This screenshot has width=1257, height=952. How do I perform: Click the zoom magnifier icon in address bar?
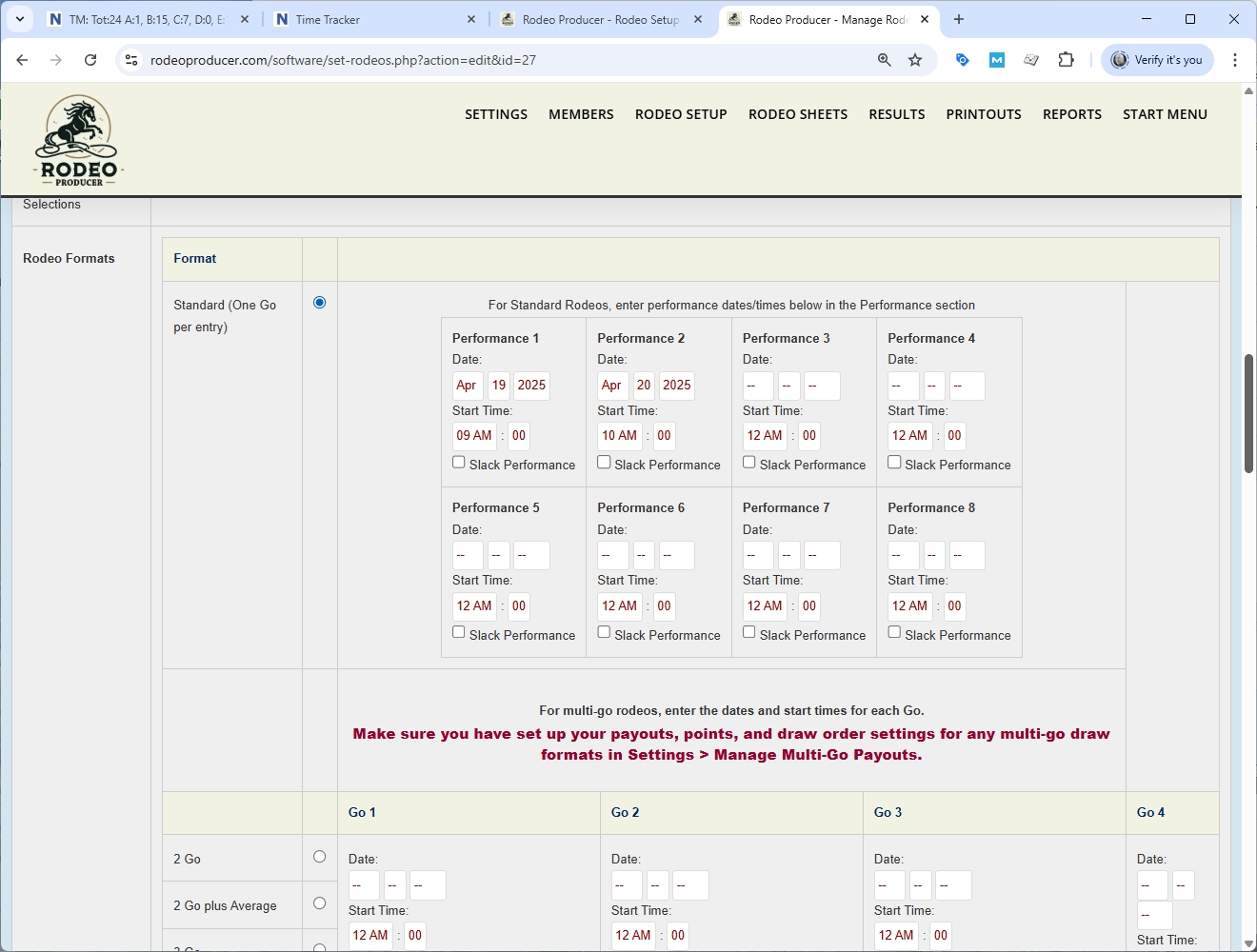885,60
